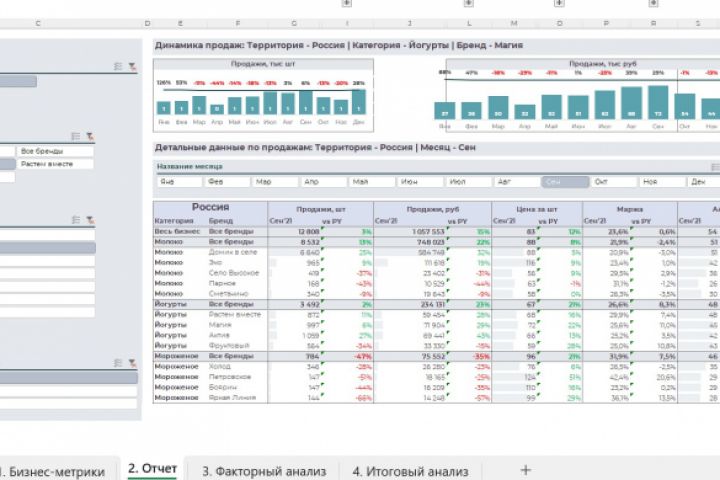Click the Маржа column group header

pos(630,209)
